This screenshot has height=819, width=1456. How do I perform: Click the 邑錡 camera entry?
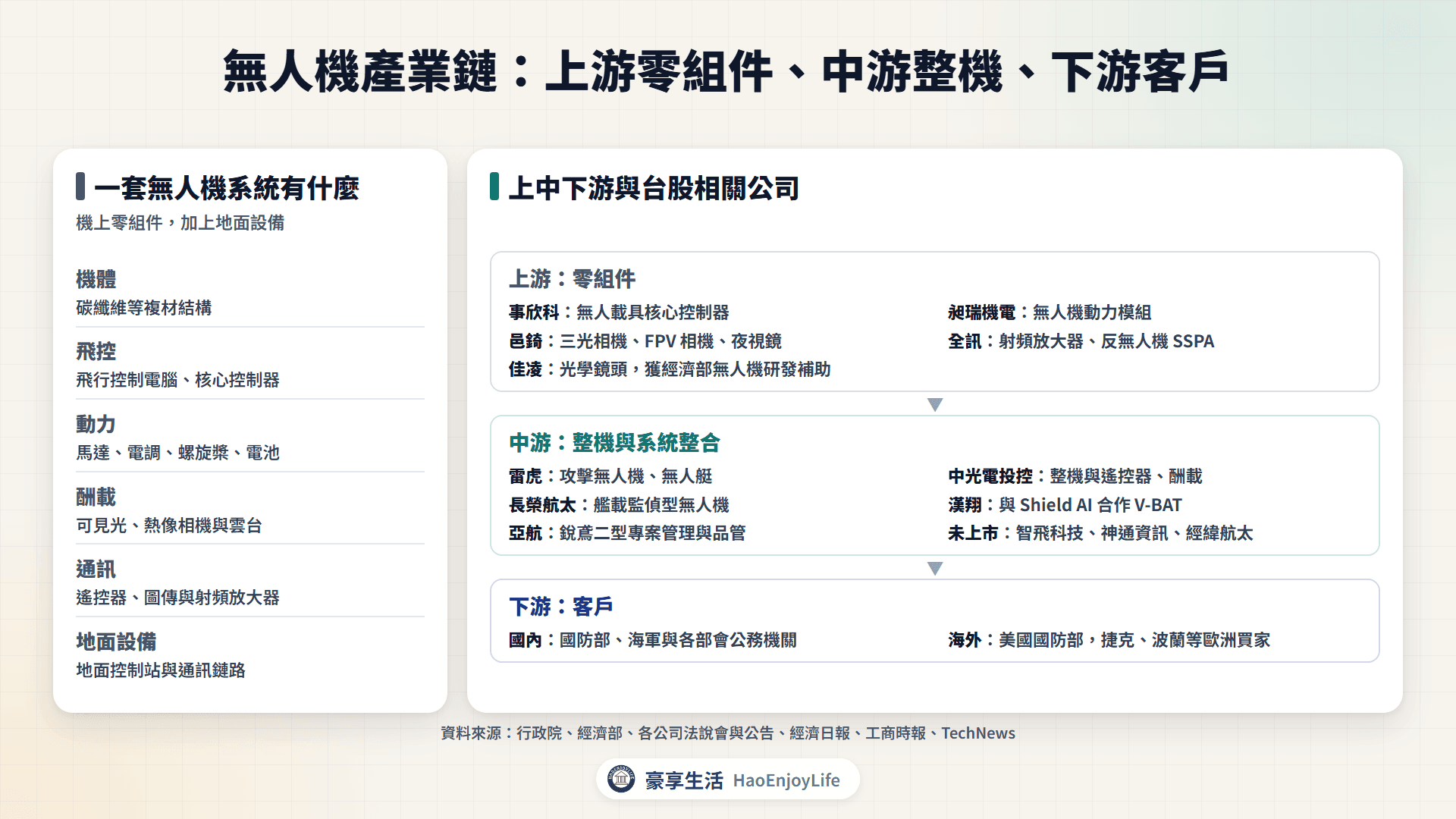[645, 341]
